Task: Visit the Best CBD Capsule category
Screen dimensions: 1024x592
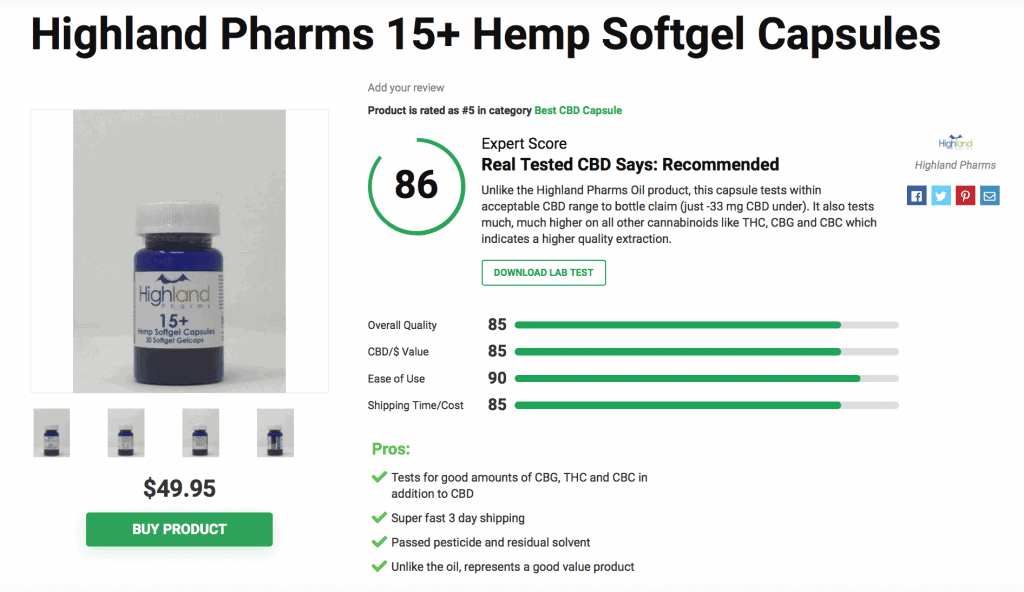Action: pyautogui.click(x=578, y=110)
